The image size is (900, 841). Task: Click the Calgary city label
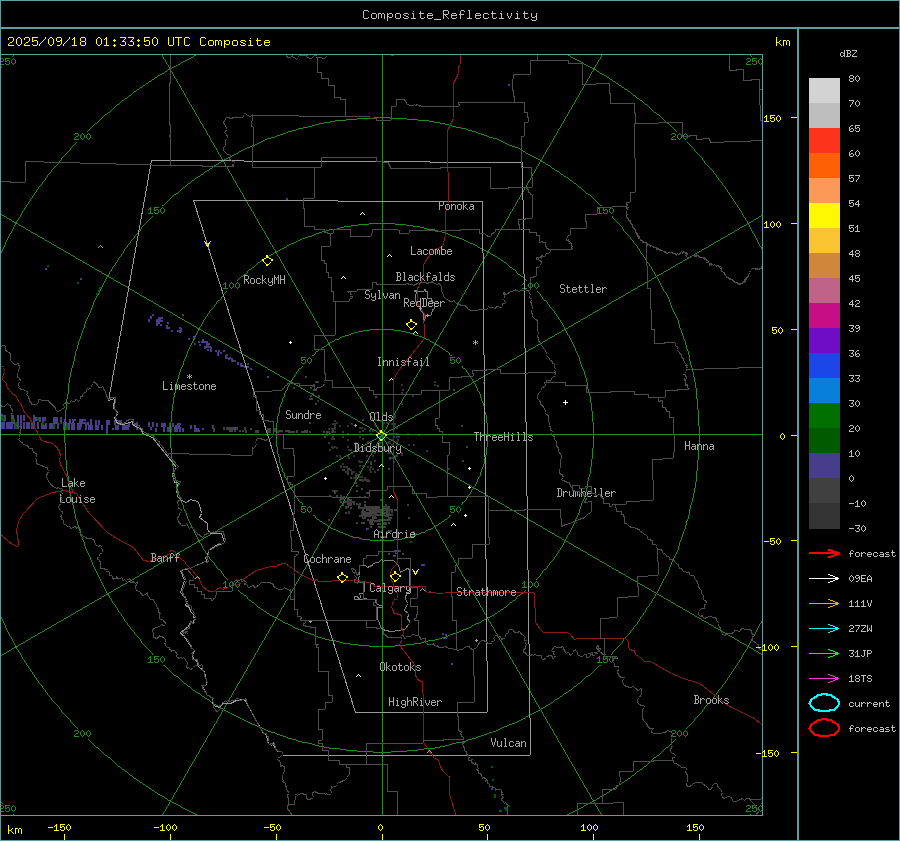click(x=389, y=589)
